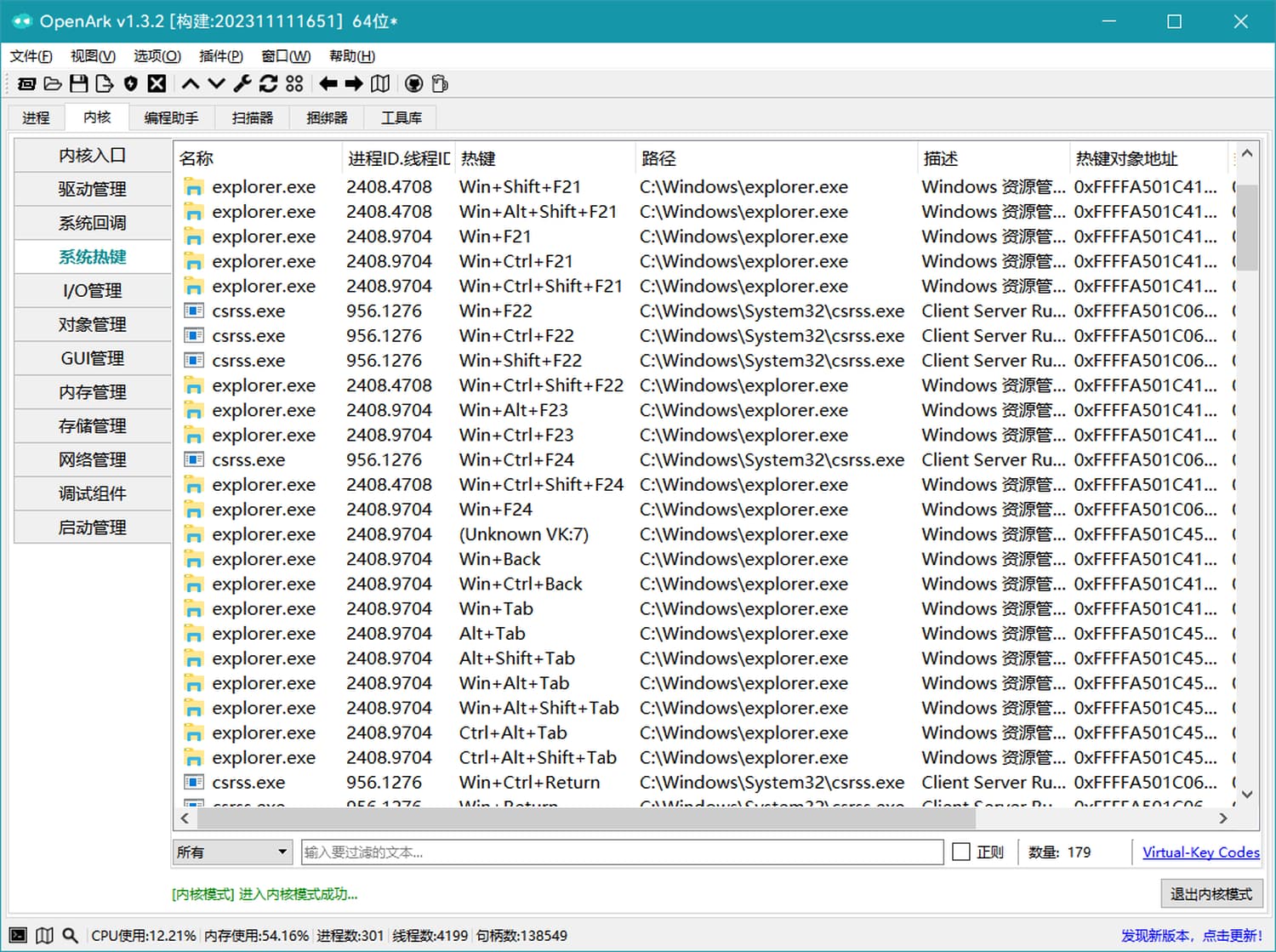Click the beer mug icon in the toolbar
This screenshot has width=1276, height=952.
pos(440,83)
